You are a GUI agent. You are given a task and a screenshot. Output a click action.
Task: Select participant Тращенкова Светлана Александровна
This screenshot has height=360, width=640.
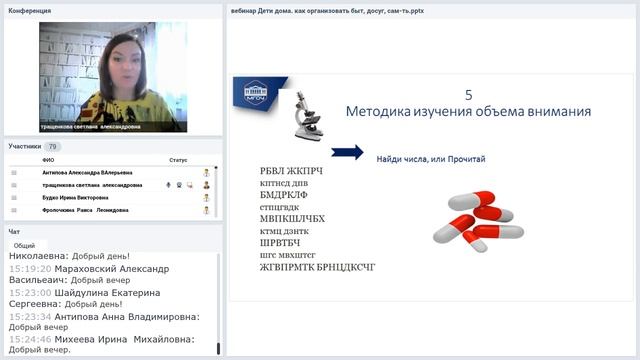click(x=92, y=185)
